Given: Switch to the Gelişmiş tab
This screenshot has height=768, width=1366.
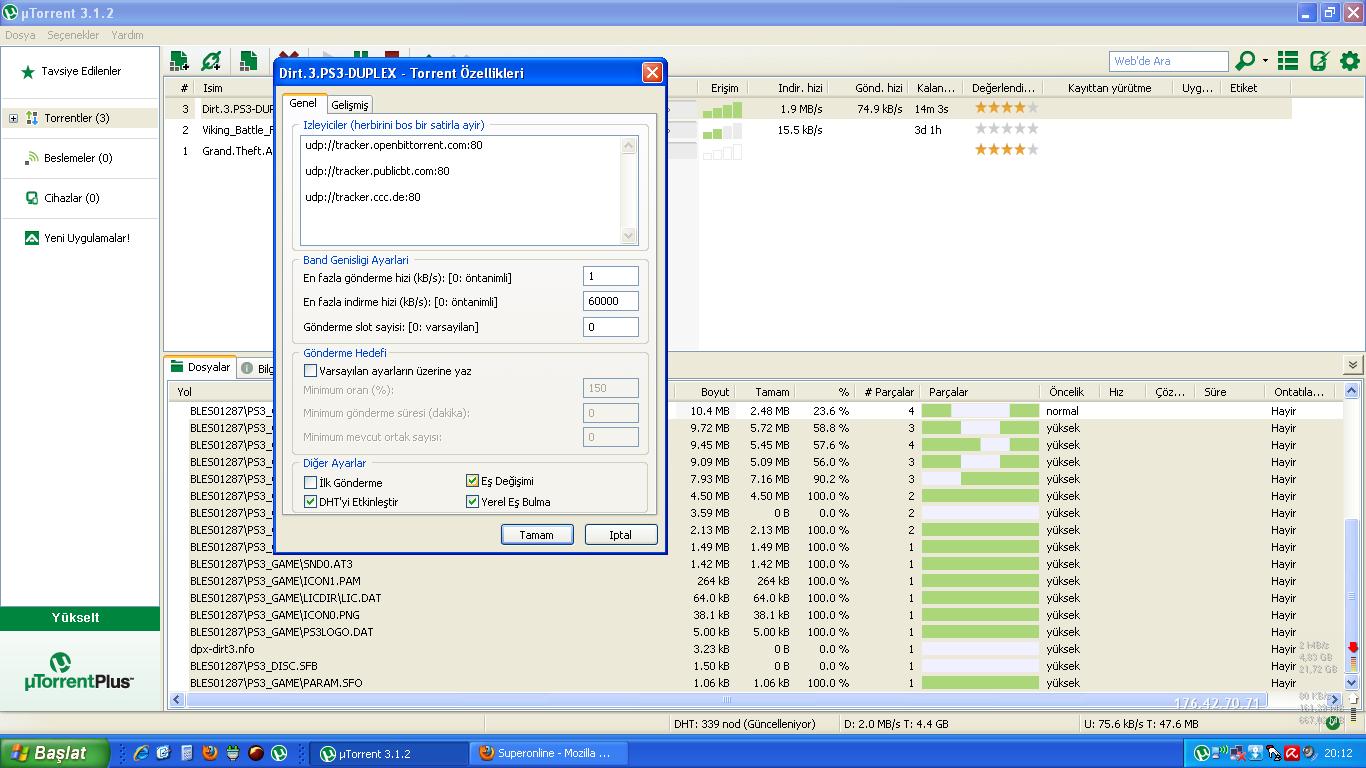Looking at the screenshot, I should [x=350, y=105].
